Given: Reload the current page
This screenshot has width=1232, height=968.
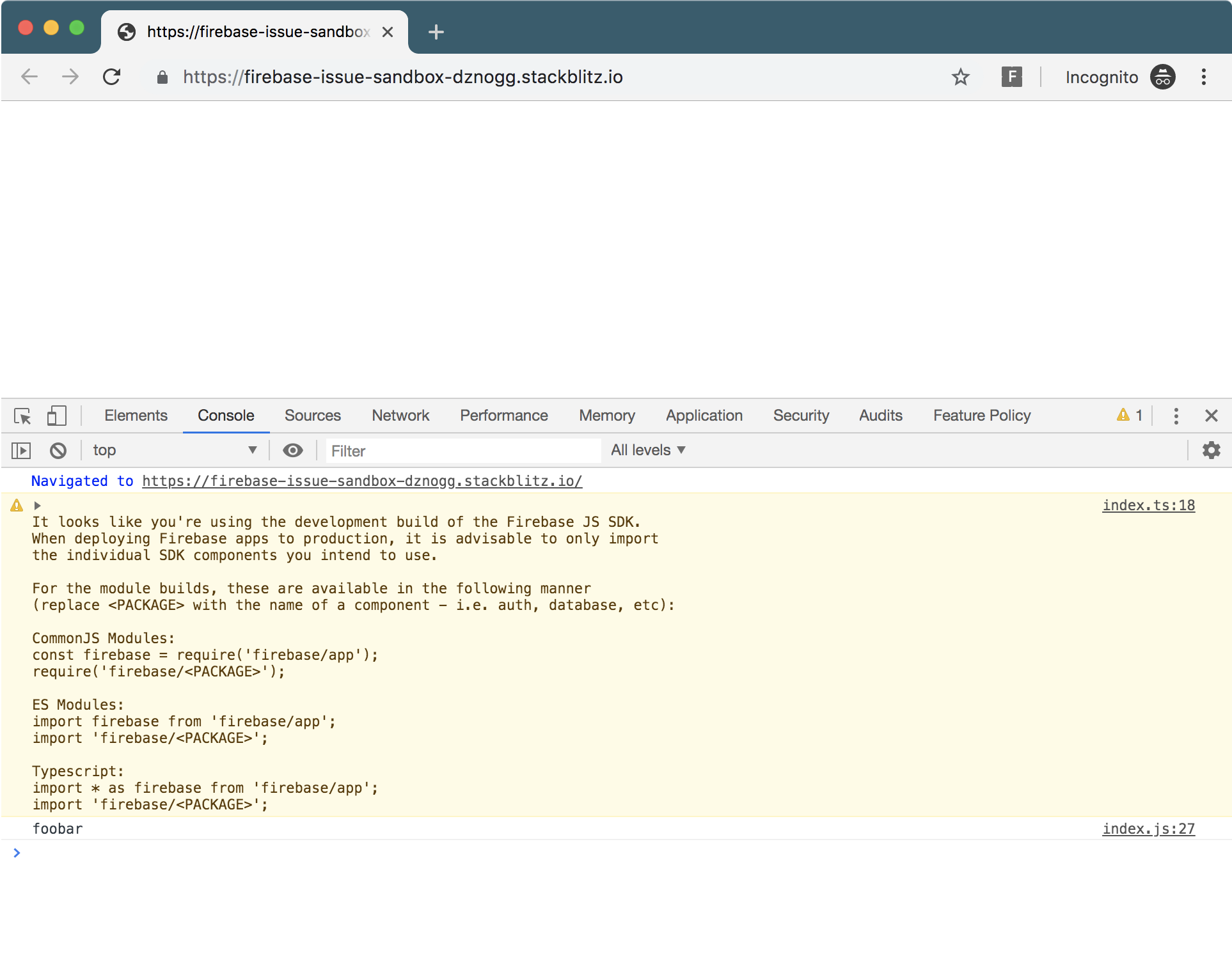Looking at the screenshot, I should [111, 77].
